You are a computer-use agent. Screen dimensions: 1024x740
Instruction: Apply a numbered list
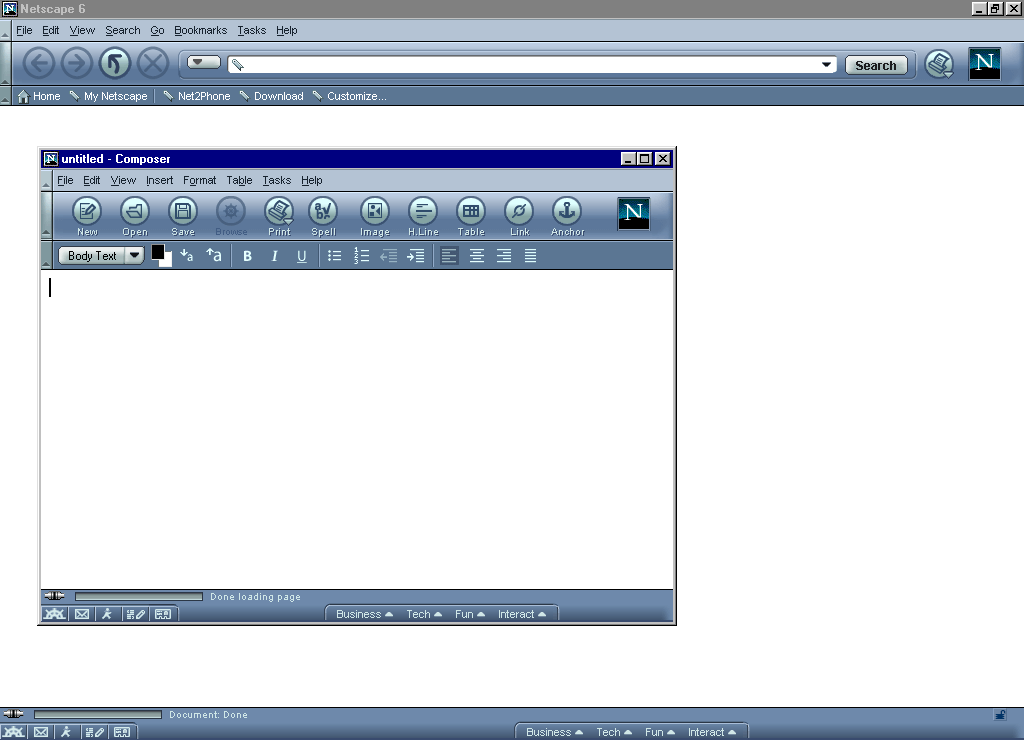(x=361, y=255)
